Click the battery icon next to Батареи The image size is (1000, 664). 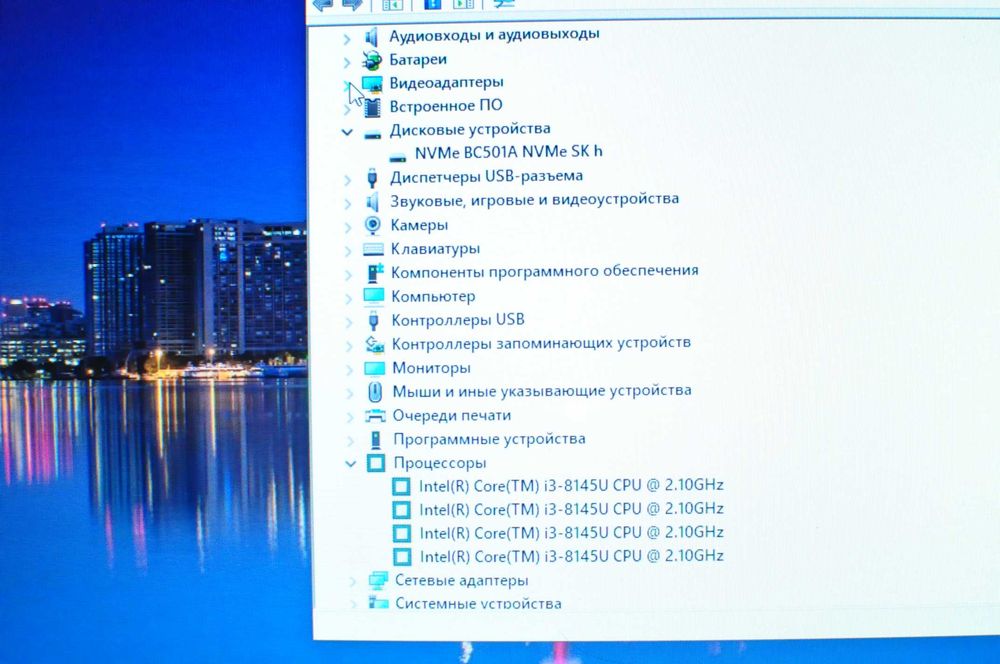tap(372, 61)
